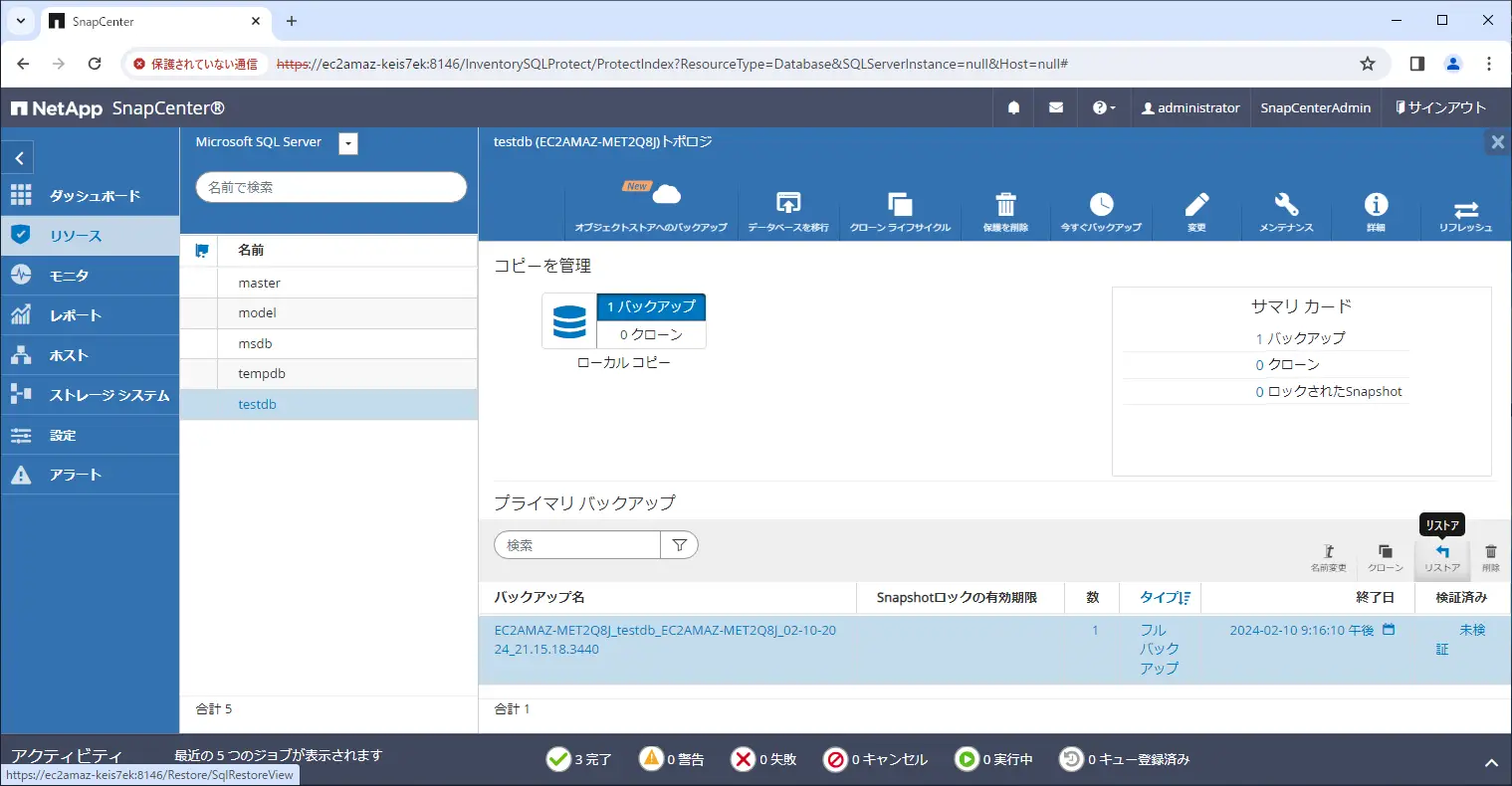This screenshot has height=786, width=1512.
Task: Expand the activity panel chevron
Action: (1491, 763)
